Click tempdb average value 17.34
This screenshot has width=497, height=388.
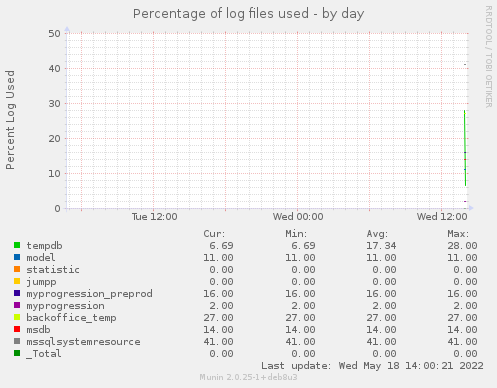[x=381, y=246]
